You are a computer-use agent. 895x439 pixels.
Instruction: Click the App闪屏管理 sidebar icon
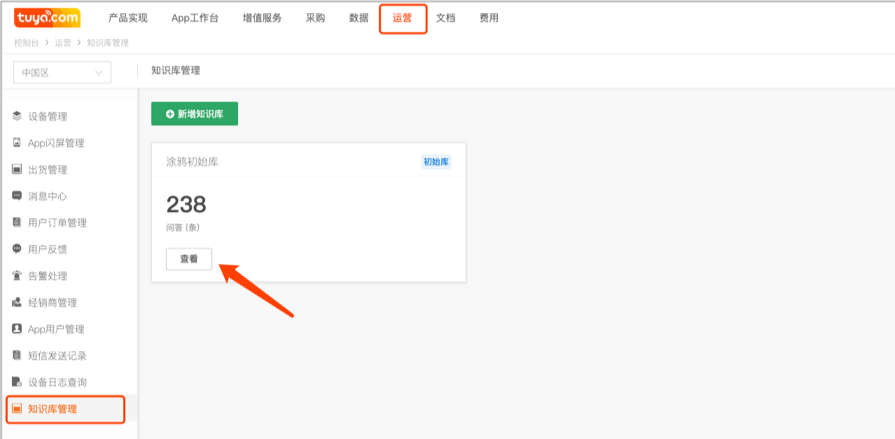click(x=17, y=143)
